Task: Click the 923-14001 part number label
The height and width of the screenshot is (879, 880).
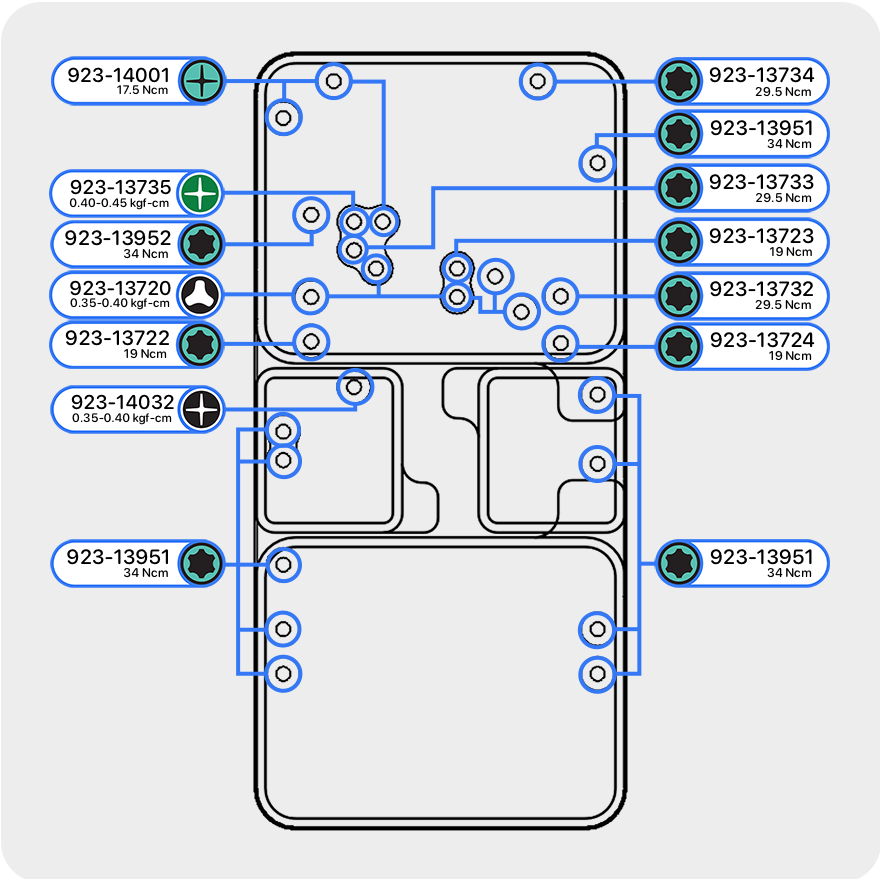Action: point(119,75)
